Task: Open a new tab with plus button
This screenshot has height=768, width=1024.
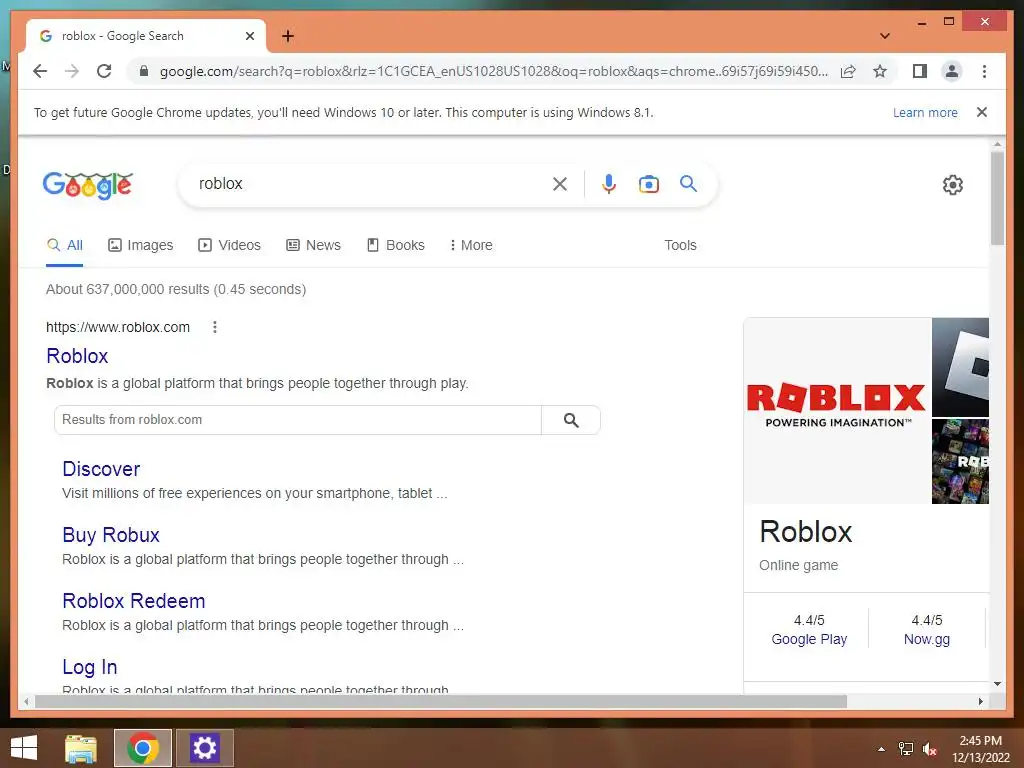Action: tap(288, 36)
